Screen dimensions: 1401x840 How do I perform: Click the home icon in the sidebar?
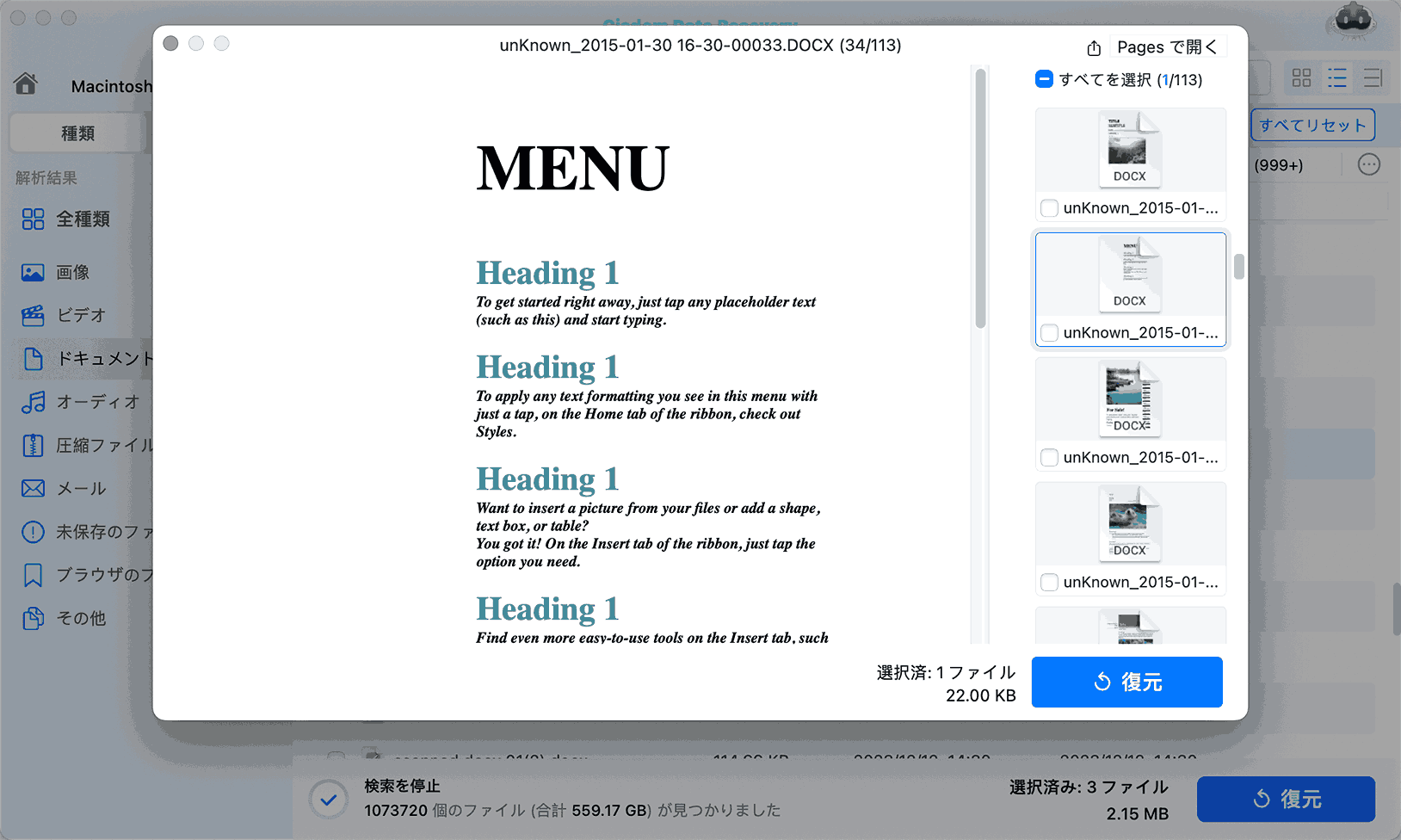click(x=26, y=83)
